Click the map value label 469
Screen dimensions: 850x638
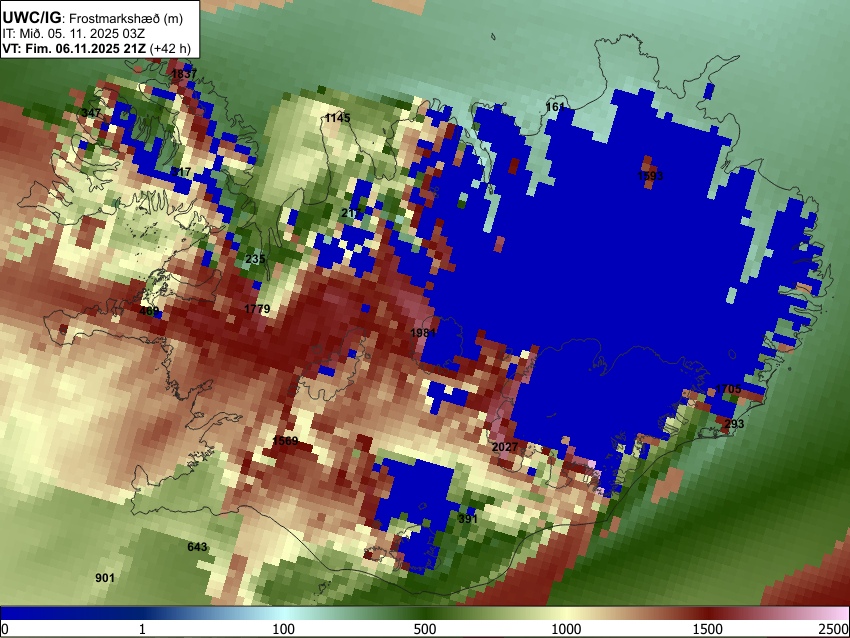coord(150,311)
